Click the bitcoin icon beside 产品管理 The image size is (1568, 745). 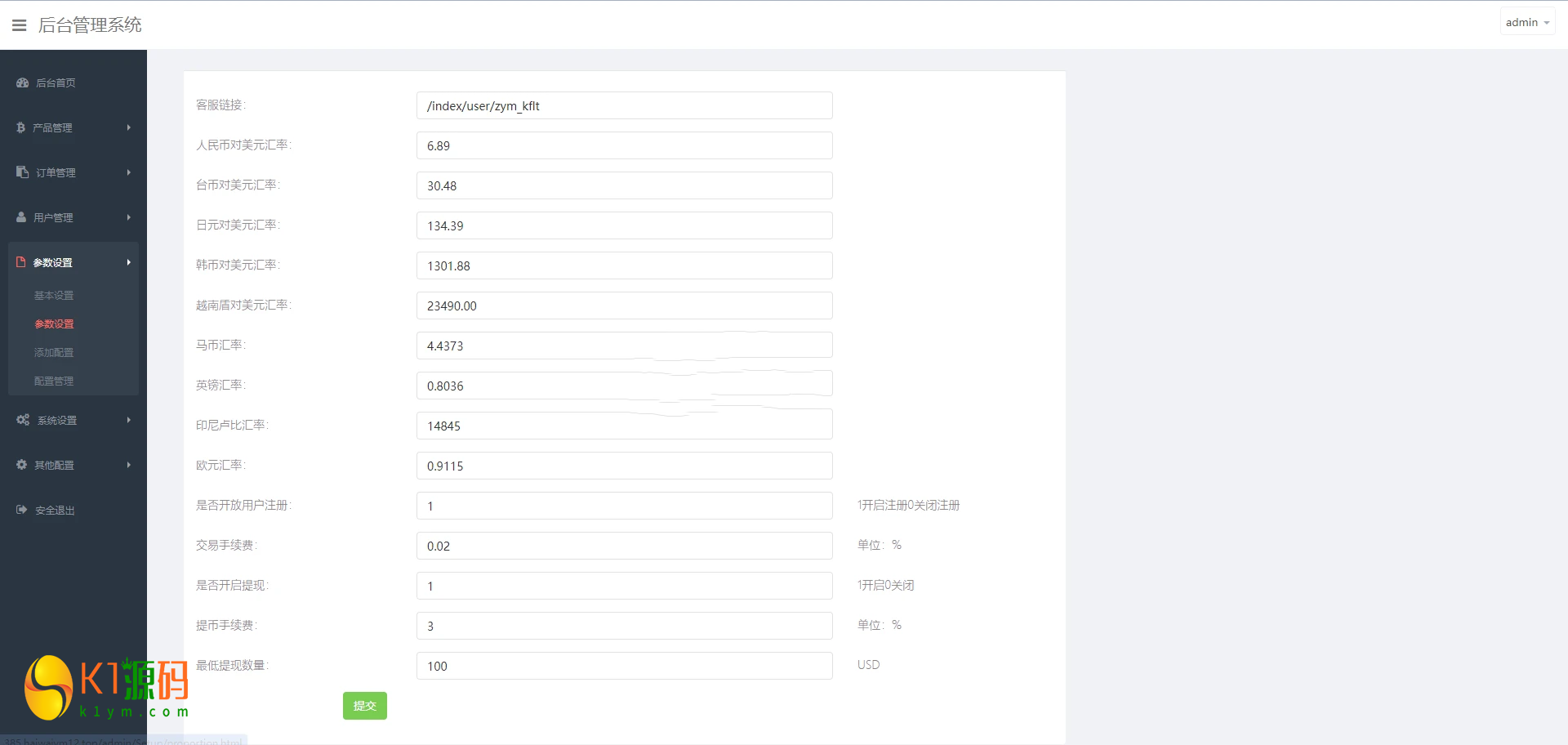pos(21,127)
